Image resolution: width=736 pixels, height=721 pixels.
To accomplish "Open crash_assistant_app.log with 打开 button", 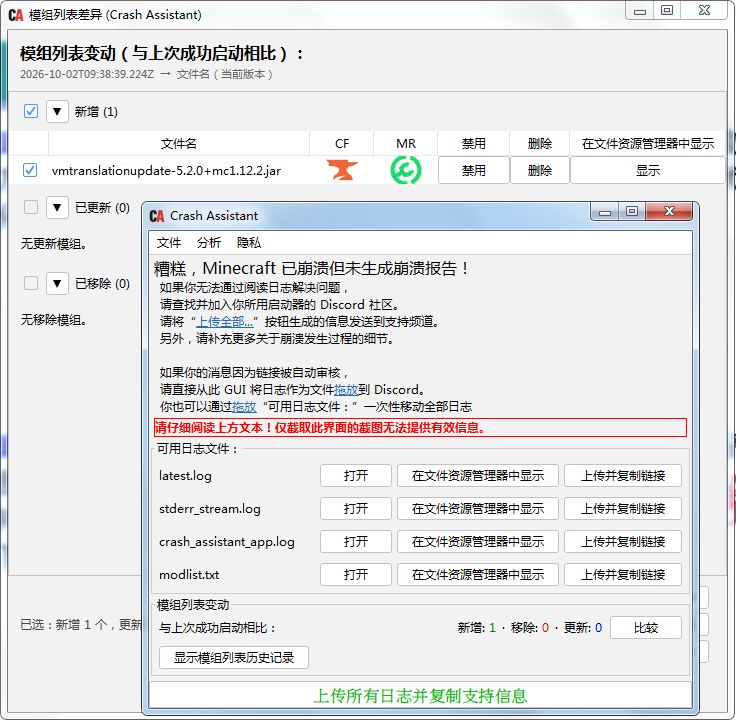I will point(356,542).
